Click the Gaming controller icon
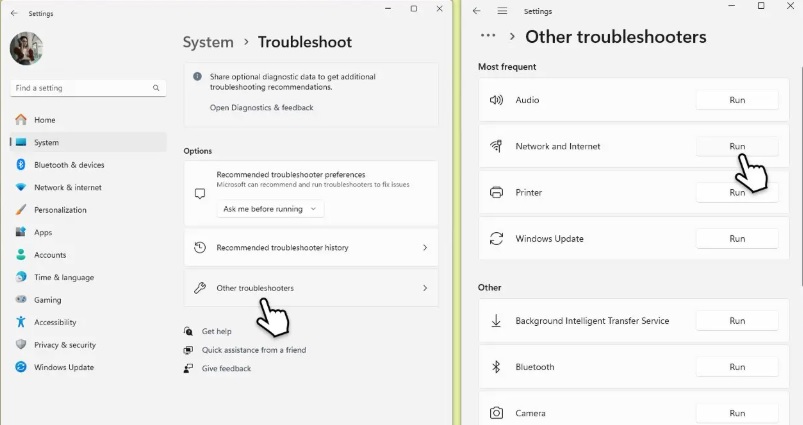 tap(20, 300)
